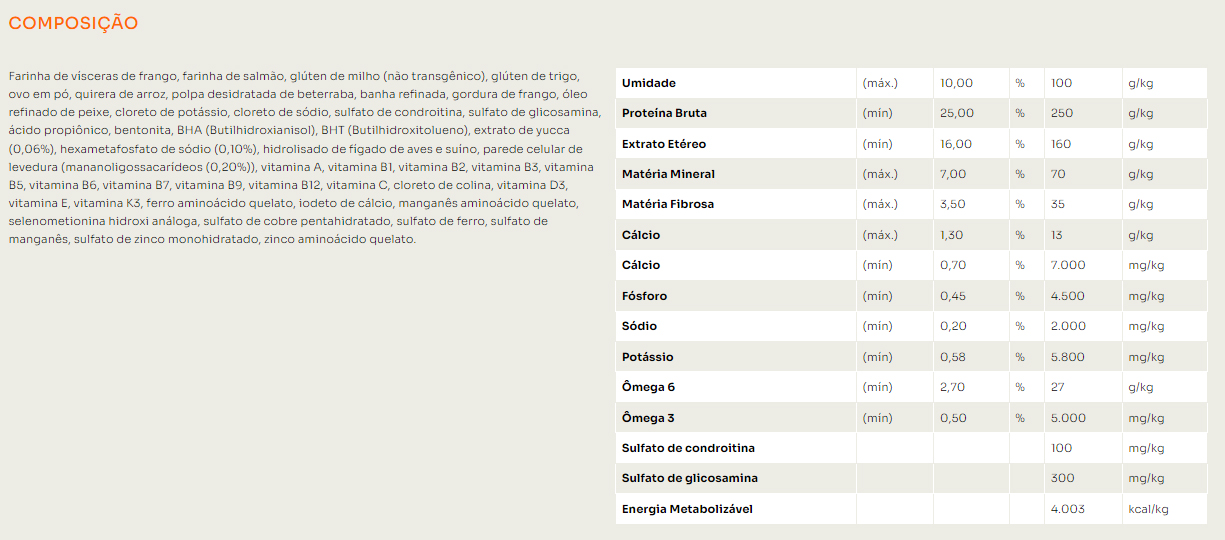Screen dimensions: 1225x540
Task: Click the 4.003 kcal/kg energy value
Action: (1068, 509)
